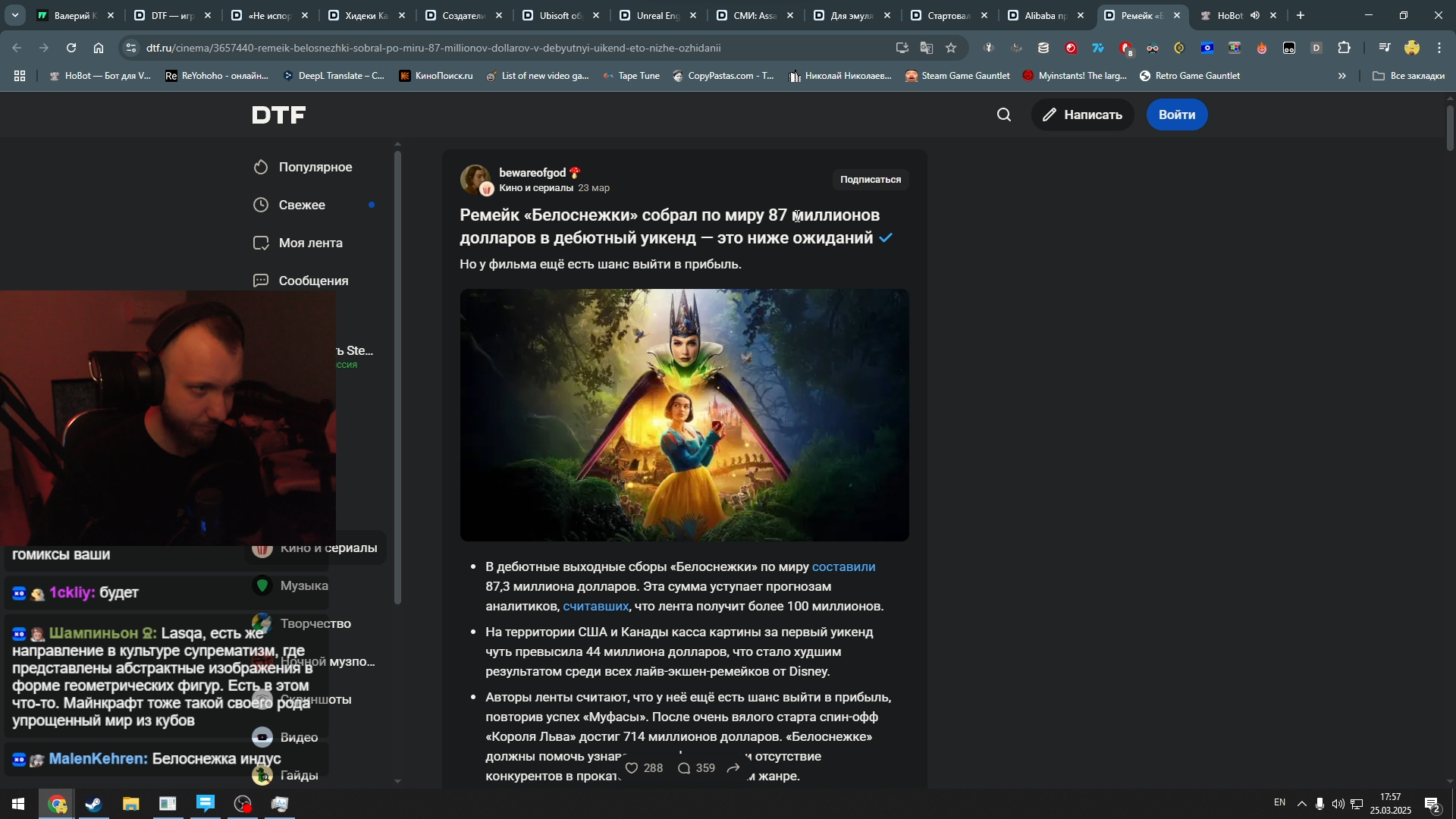Switch the EN input language indicator

click(1279, 803)
